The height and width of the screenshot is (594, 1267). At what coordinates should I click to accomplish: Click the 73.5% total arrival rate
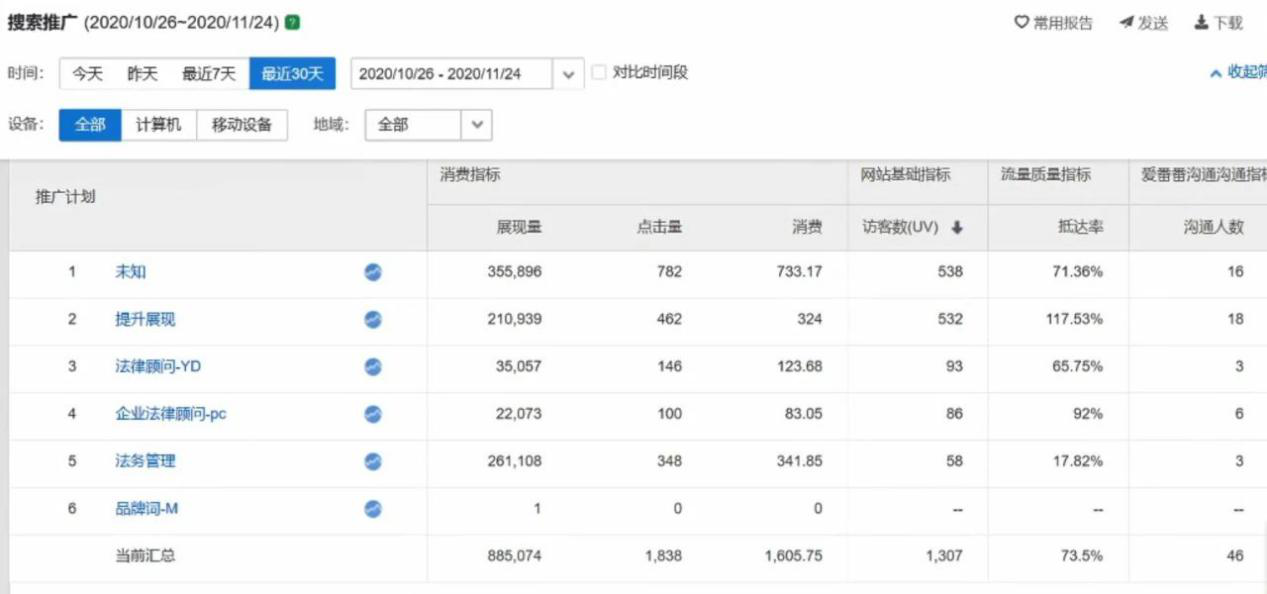1082,555
